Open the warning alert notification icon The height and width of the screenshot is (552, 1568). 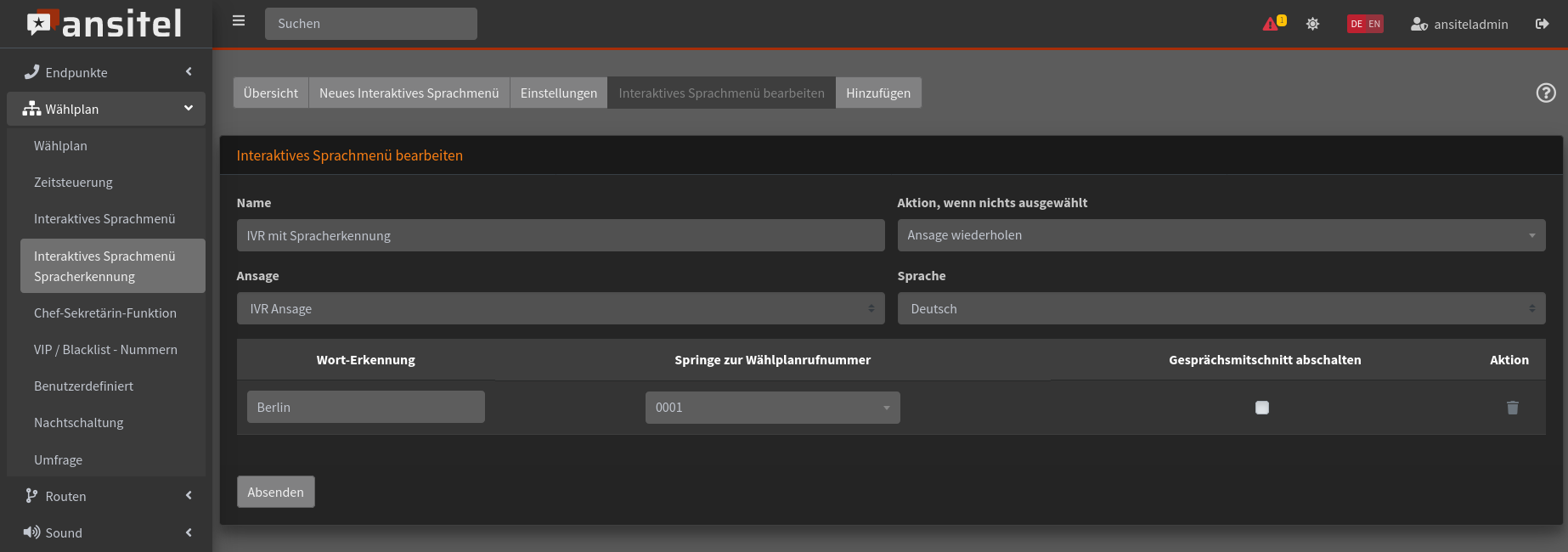coord(1272,24)
